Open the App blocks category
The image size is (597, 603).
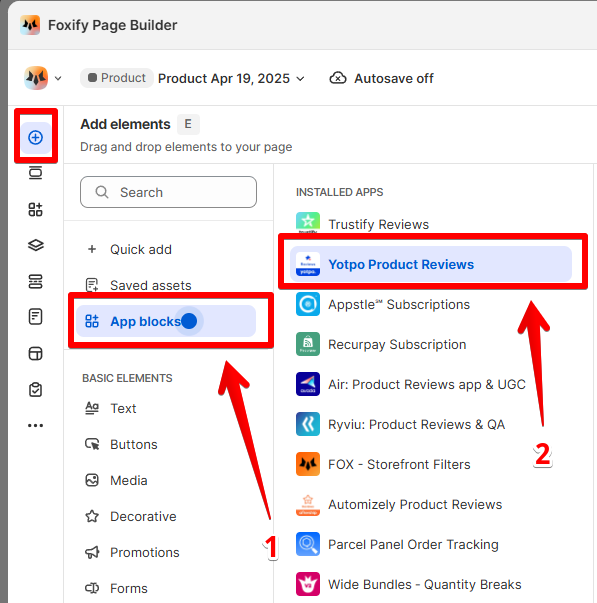166,321
